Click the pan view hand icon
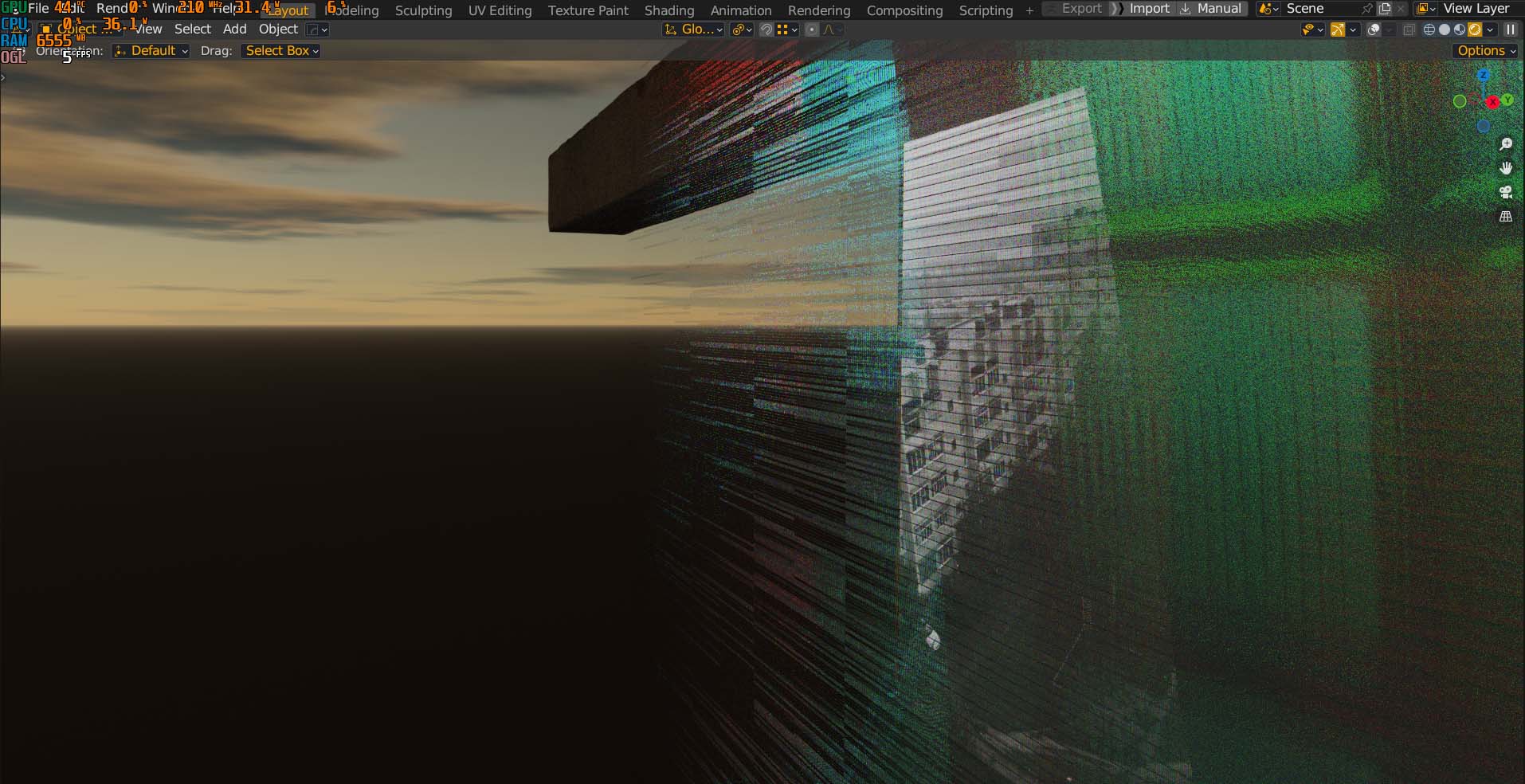Screen dimensions: 1525x784 click(x=1505, y=168)
